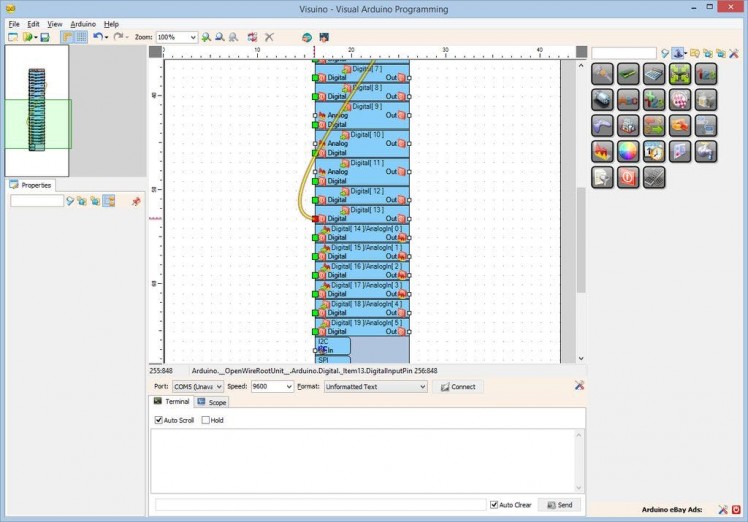Select the date/time clock component category
The height and width of the screenshot is (522, 748).
pos(654,151)
